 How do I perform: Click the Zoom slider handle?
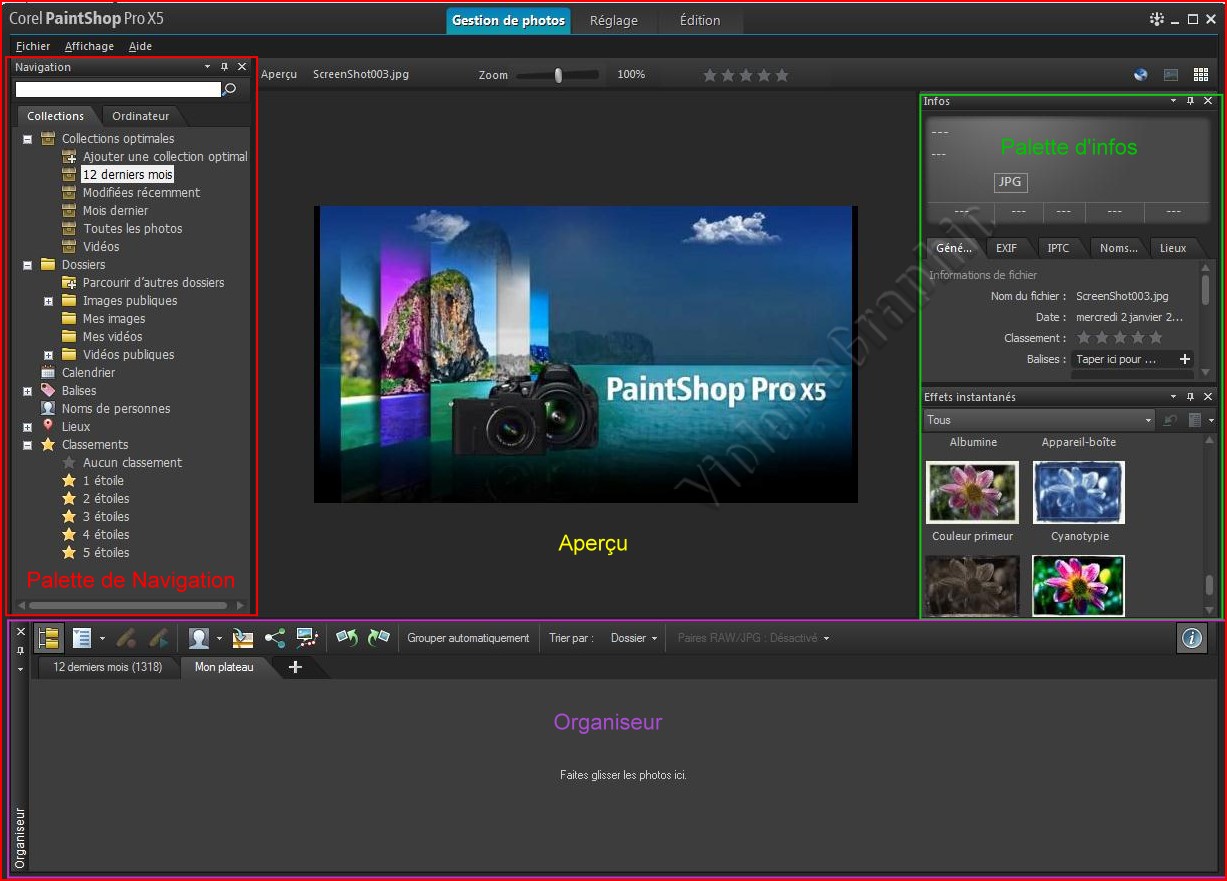point(558,75)
